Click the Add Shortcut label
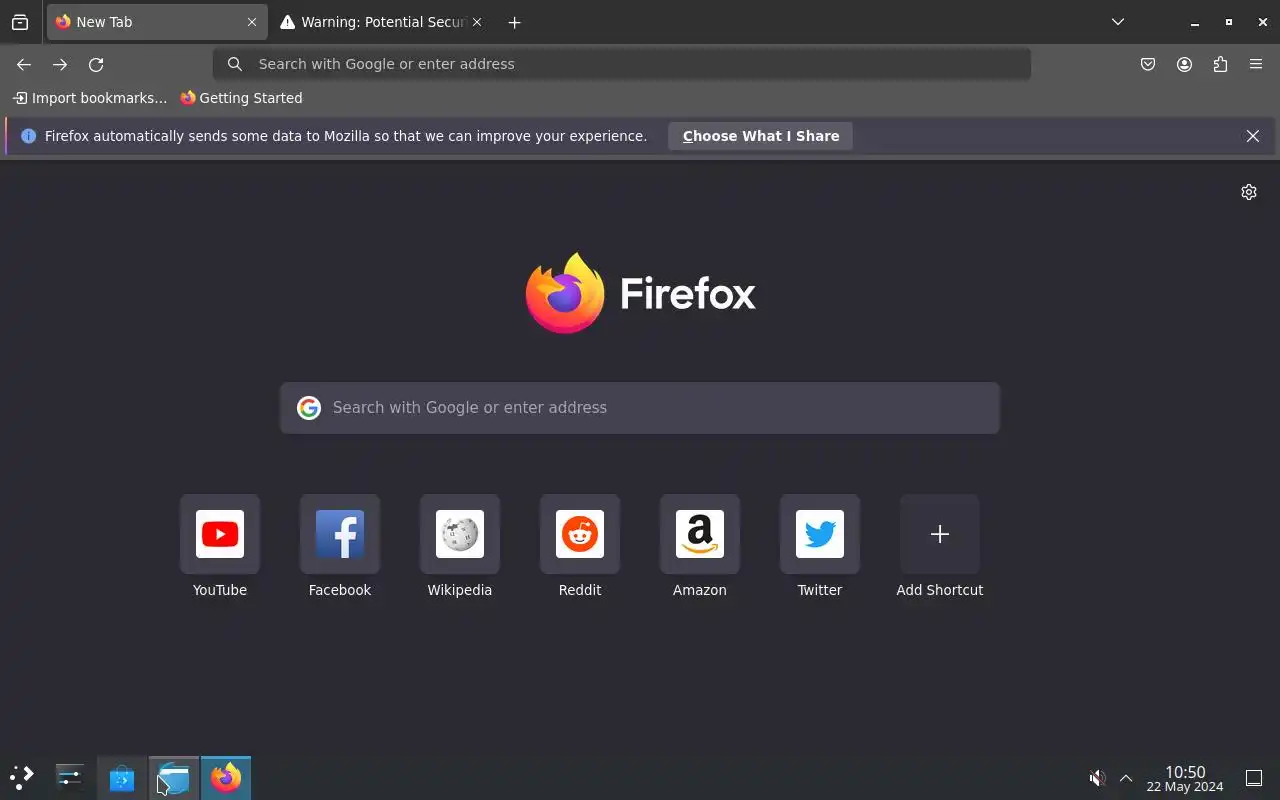The image size is (1280, 800). [940, 590]
